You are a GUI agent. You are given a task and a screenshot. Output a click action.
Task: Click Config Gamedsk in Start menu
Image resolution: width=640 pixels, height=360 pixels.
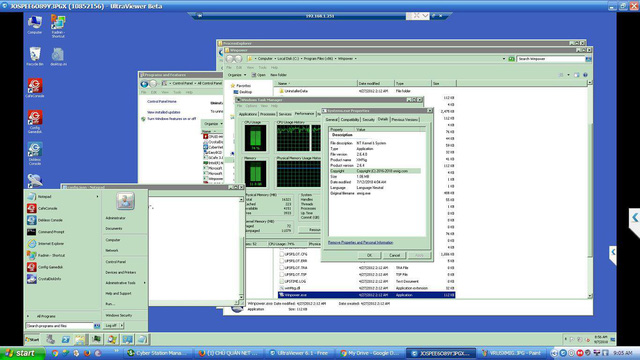(x=45, y=267)
